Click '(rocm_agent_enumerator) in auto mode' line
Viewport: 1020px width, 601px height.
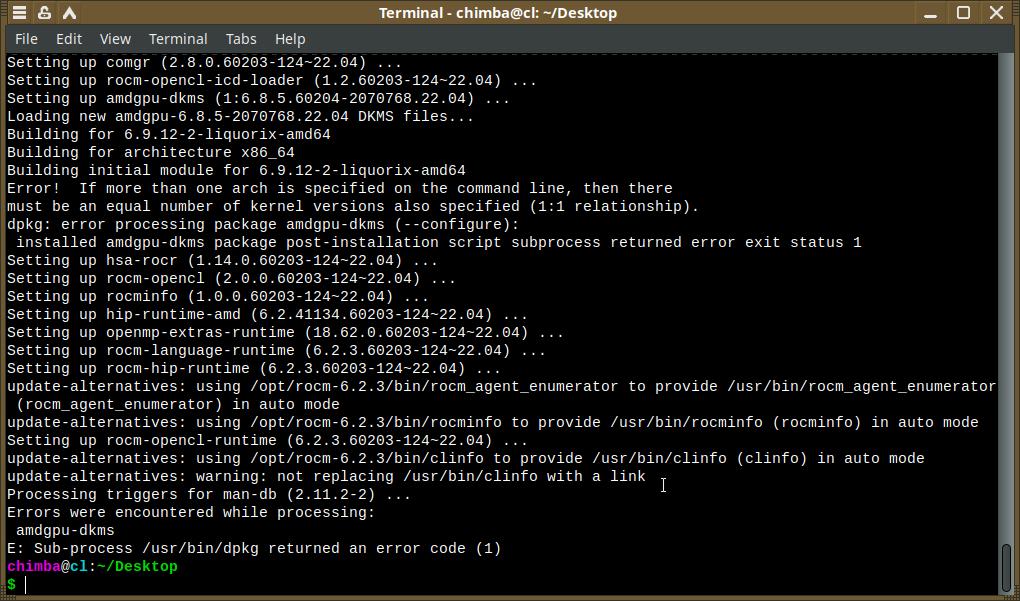click(x=178, y=405)
